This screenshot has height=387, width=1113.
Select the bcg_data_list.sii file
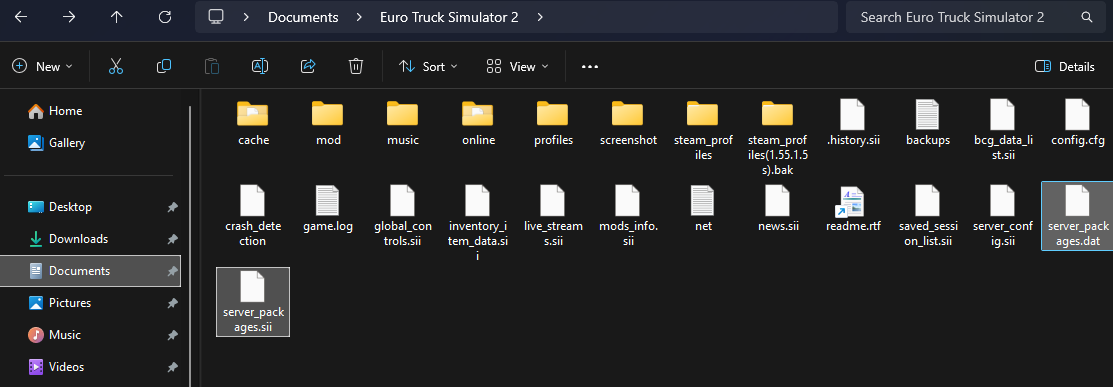point(1002,130)
